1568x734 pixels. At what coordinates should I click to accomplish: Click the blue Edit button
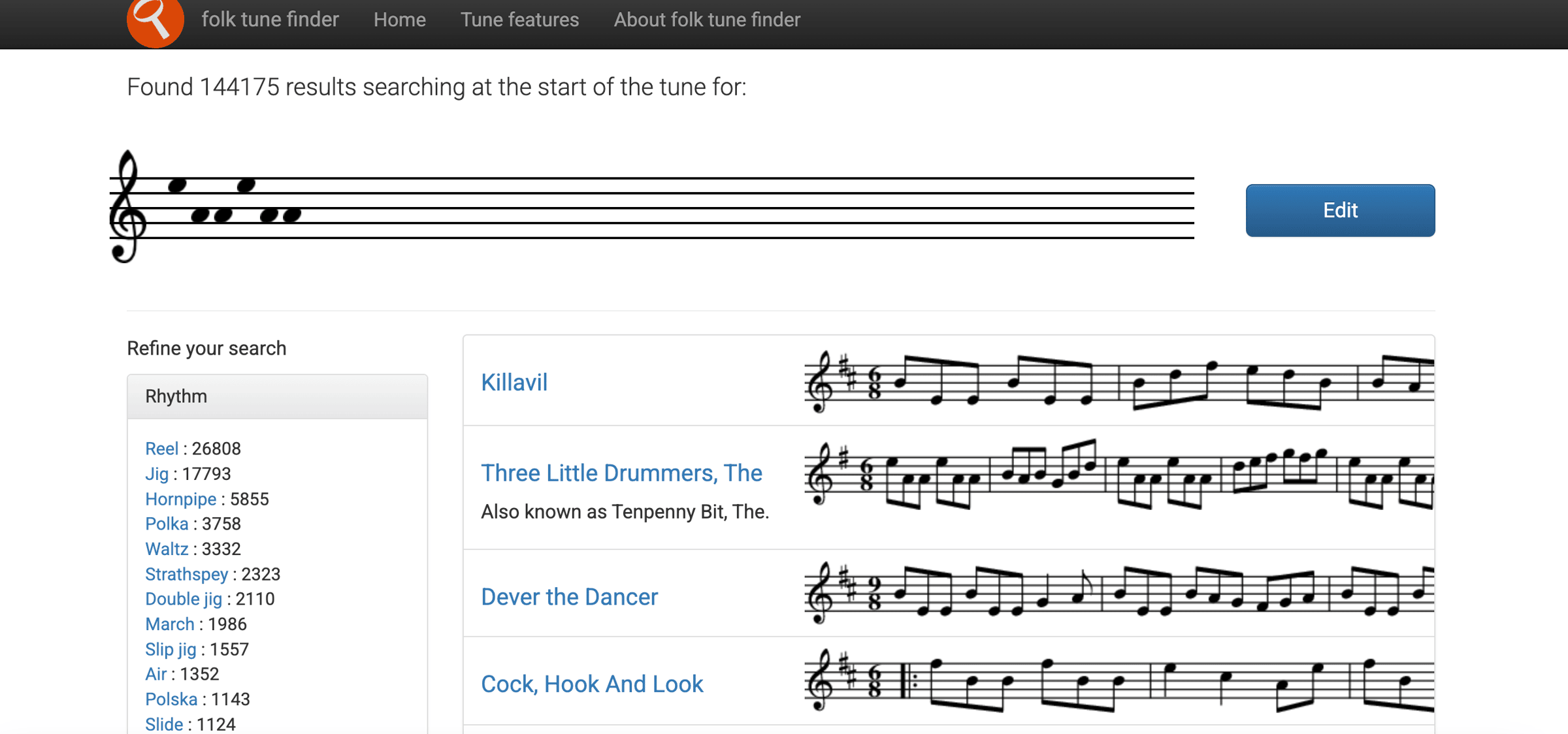(x=1340, y=210)
